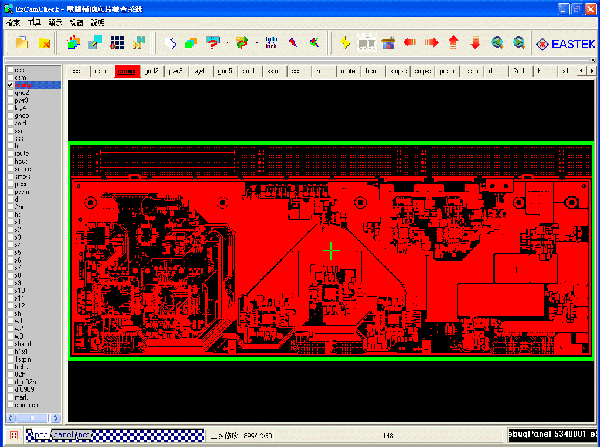Viewport: 600px width, 447px height.
Task: Click the open folder icon in toolbar
Action: click(x=22, y=42)
